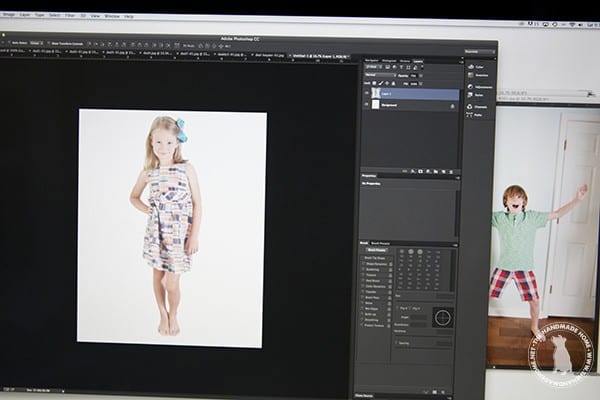Open the Properties panel flyout menu
The width and height of the screenshot is (600, 400).
tap(457, 178)
